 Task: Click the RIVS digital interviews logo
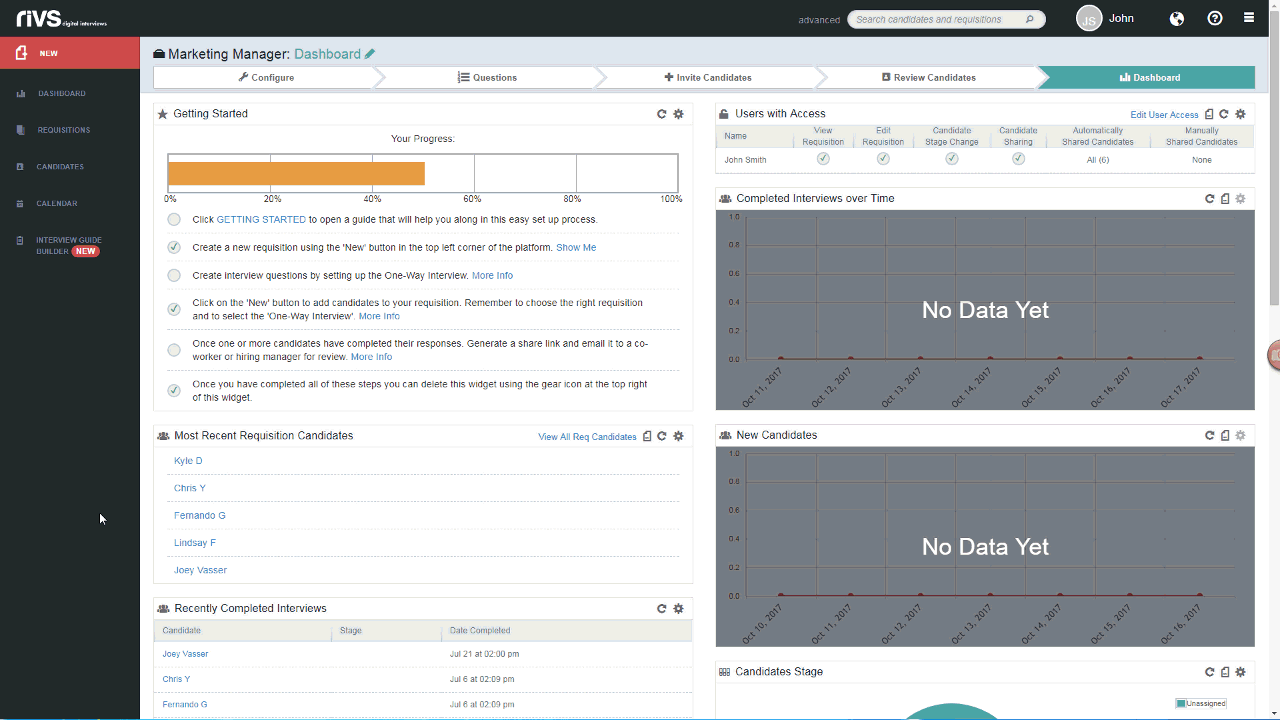pos(61,18)
